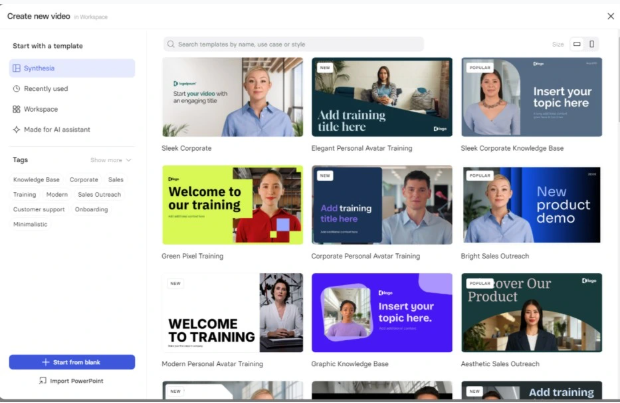Open Workspace templates
The height and width of the screenshot is (403, 620).
72,109
